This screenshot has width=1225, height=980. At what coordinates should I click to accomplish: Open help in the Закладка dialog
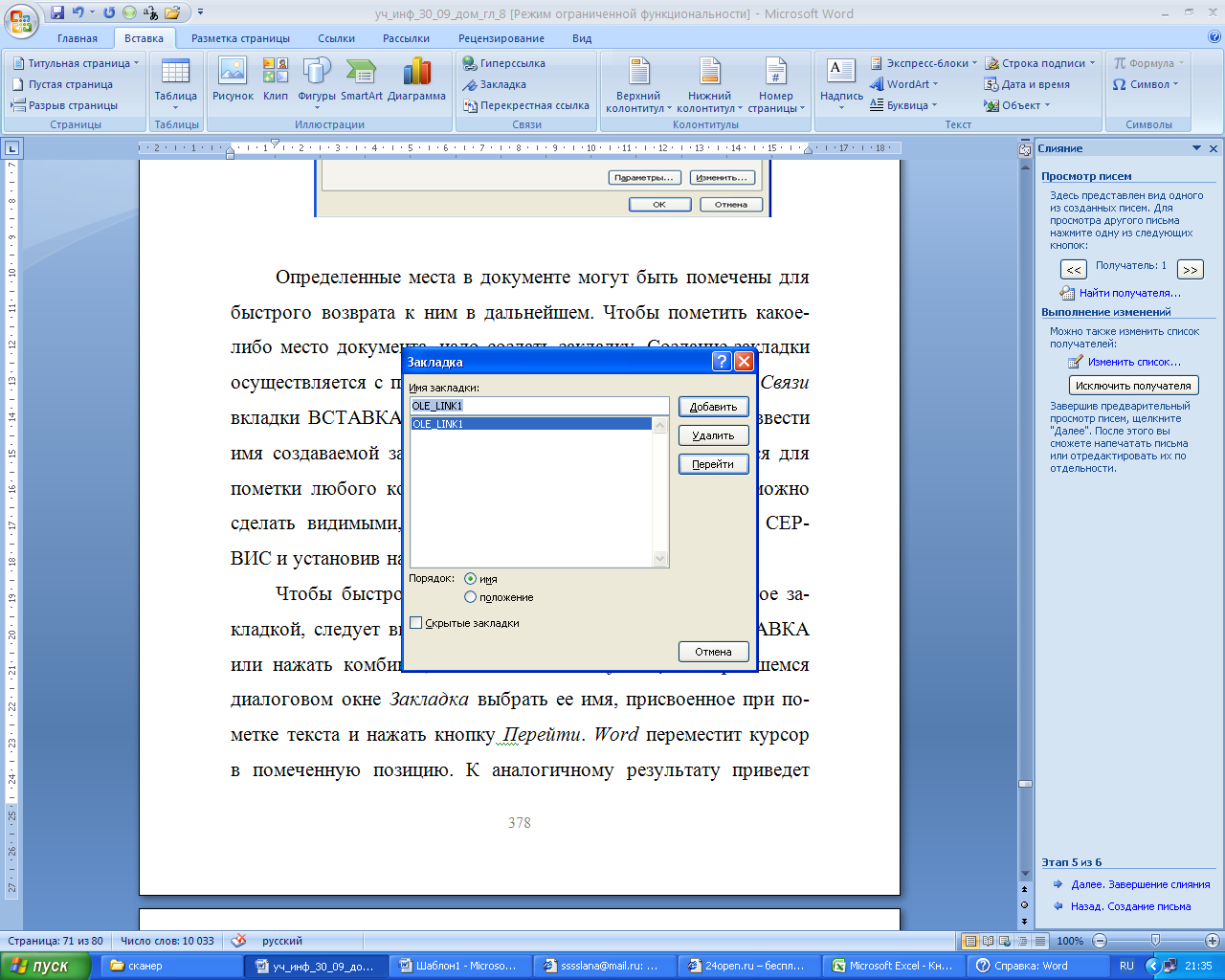pyautogui.click(x=723, y=362)
